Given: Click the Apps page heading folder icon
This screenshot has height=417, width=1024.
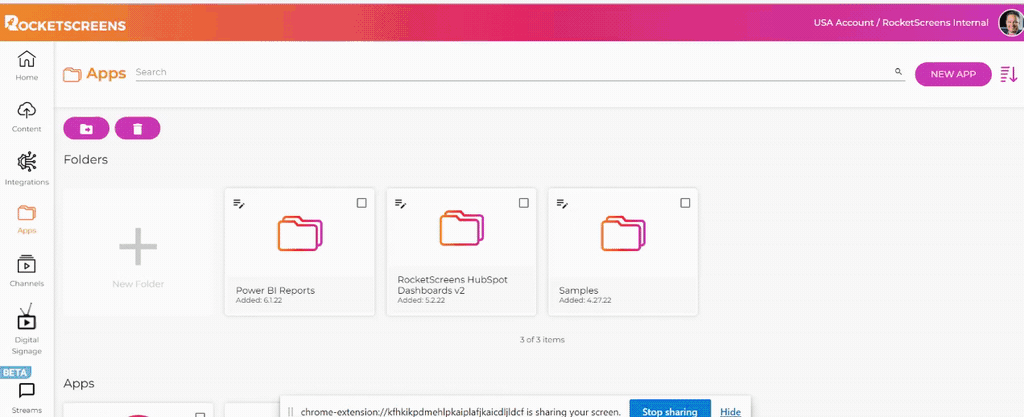Looking at the screenshot, I should (x=72, y=74).
